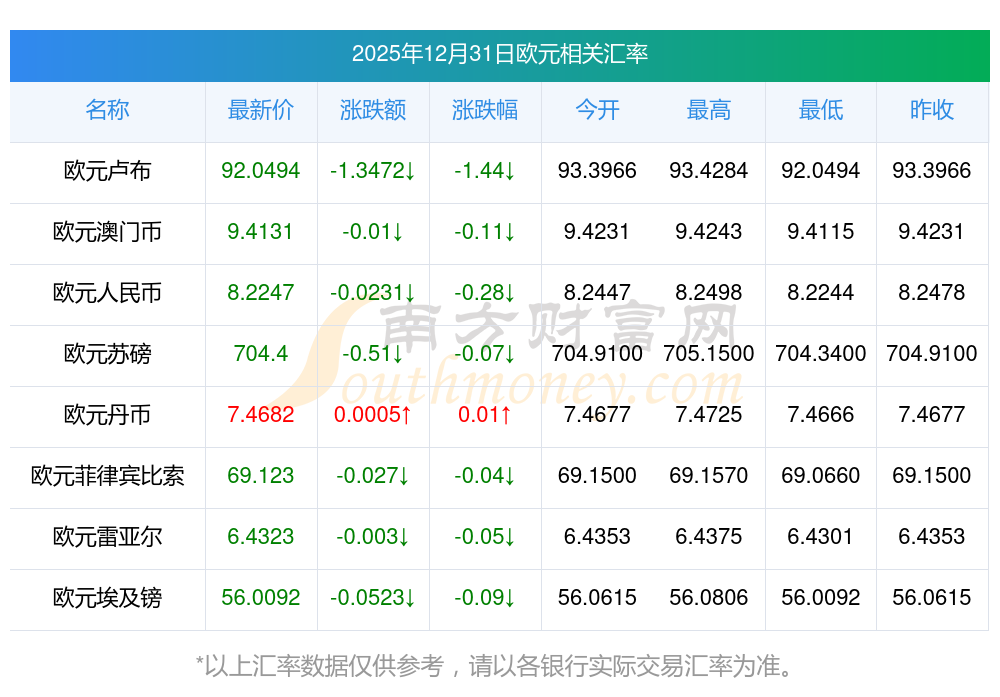Select high value 69.1570
1000x697 pixels.
[x=709, y=476]
